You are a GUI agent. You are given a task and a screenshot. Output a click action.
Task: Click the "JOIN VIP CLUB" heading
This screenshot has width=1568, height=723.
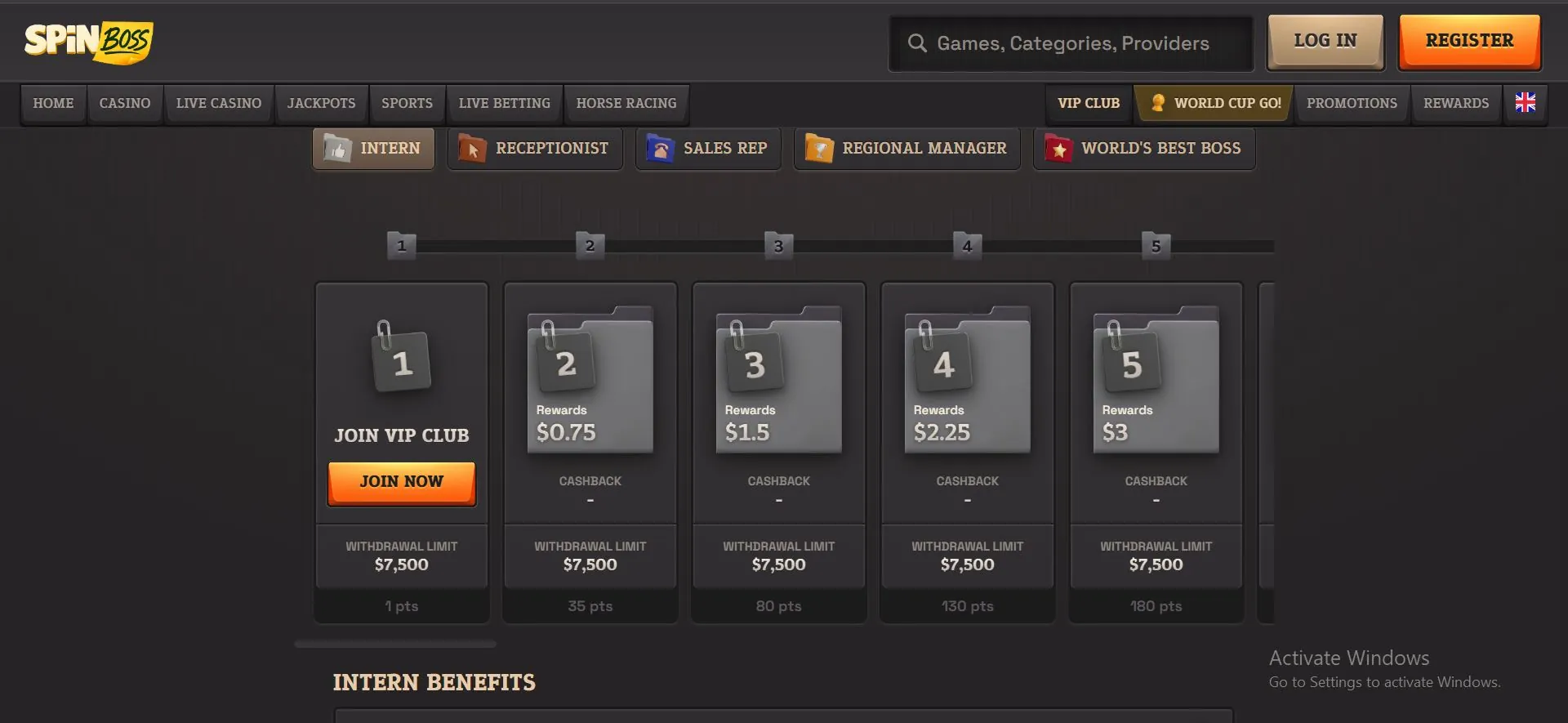(402, 435)
